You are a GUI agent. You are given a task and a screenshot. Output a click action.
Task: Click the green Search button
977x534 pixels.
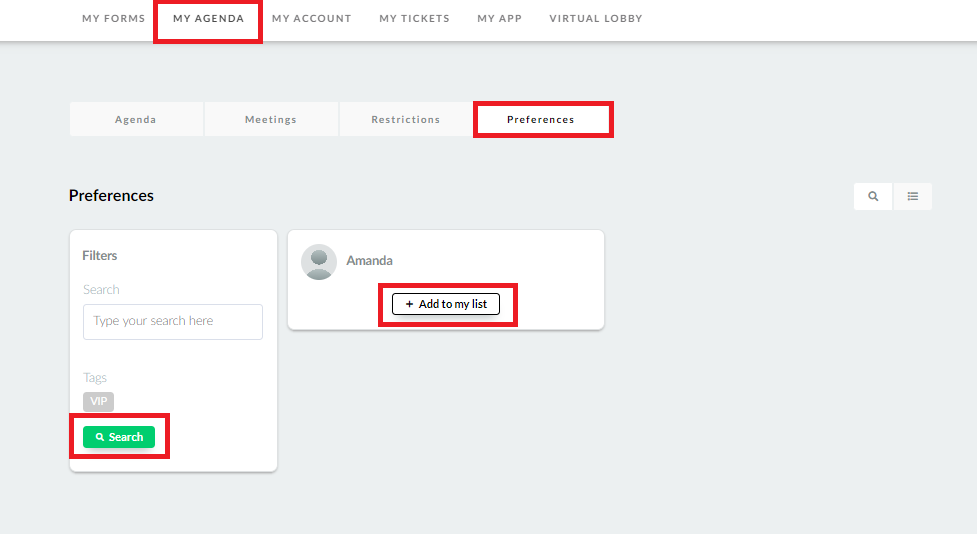click(x=118, y=437)
